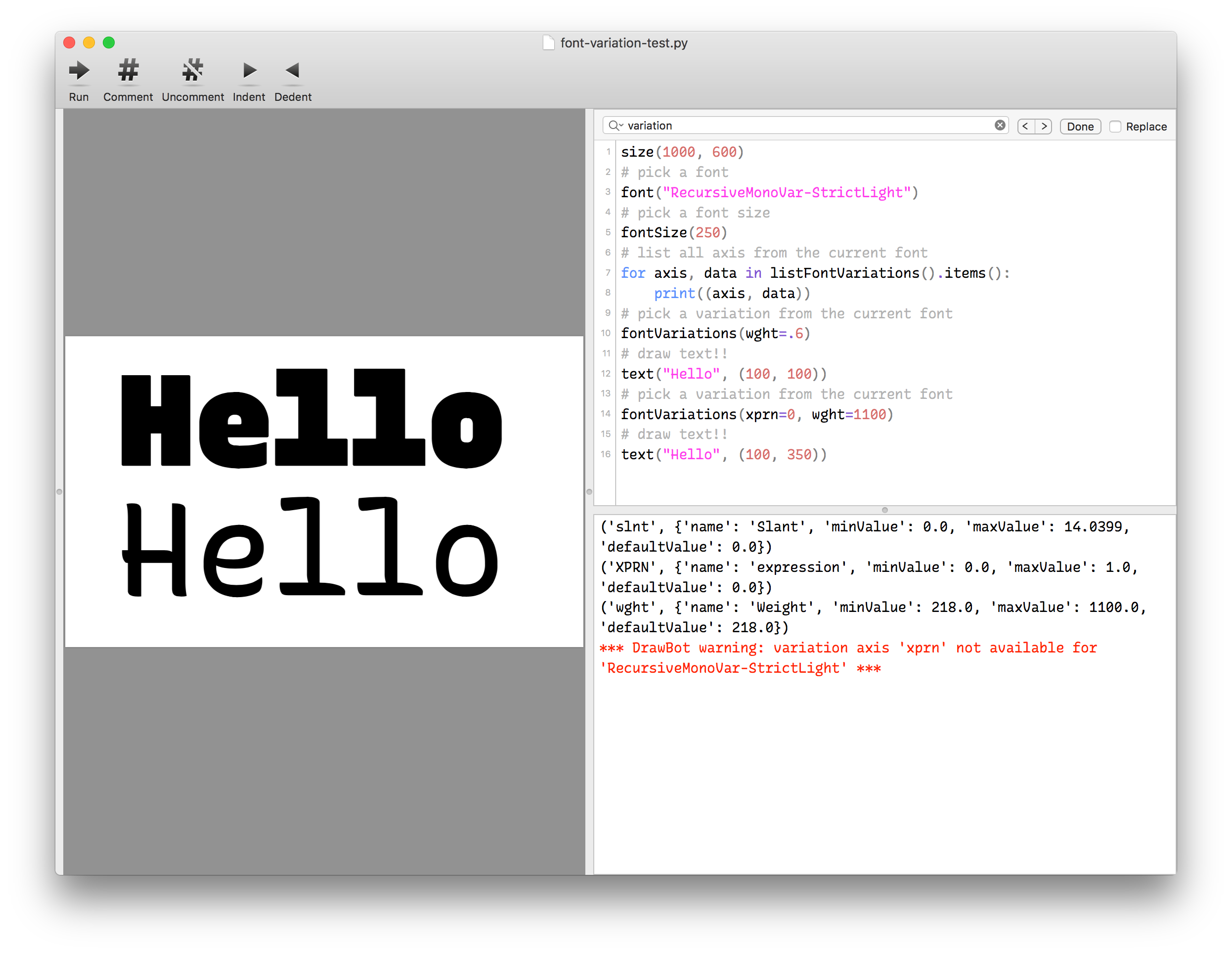
Task: Click the Run arrow icon
Action: 79,71
